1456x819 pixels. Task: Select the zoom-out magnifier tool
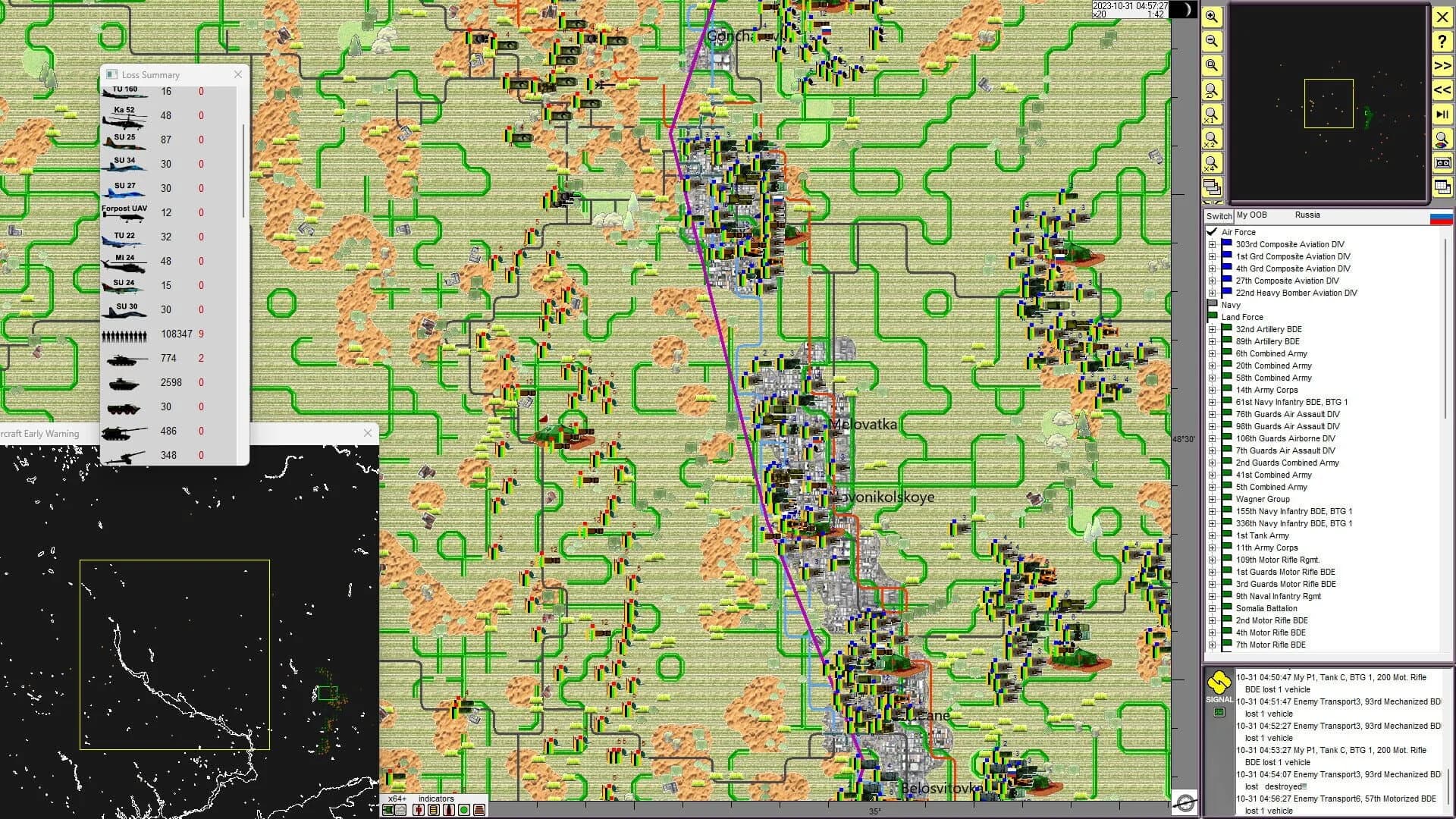1212,40
